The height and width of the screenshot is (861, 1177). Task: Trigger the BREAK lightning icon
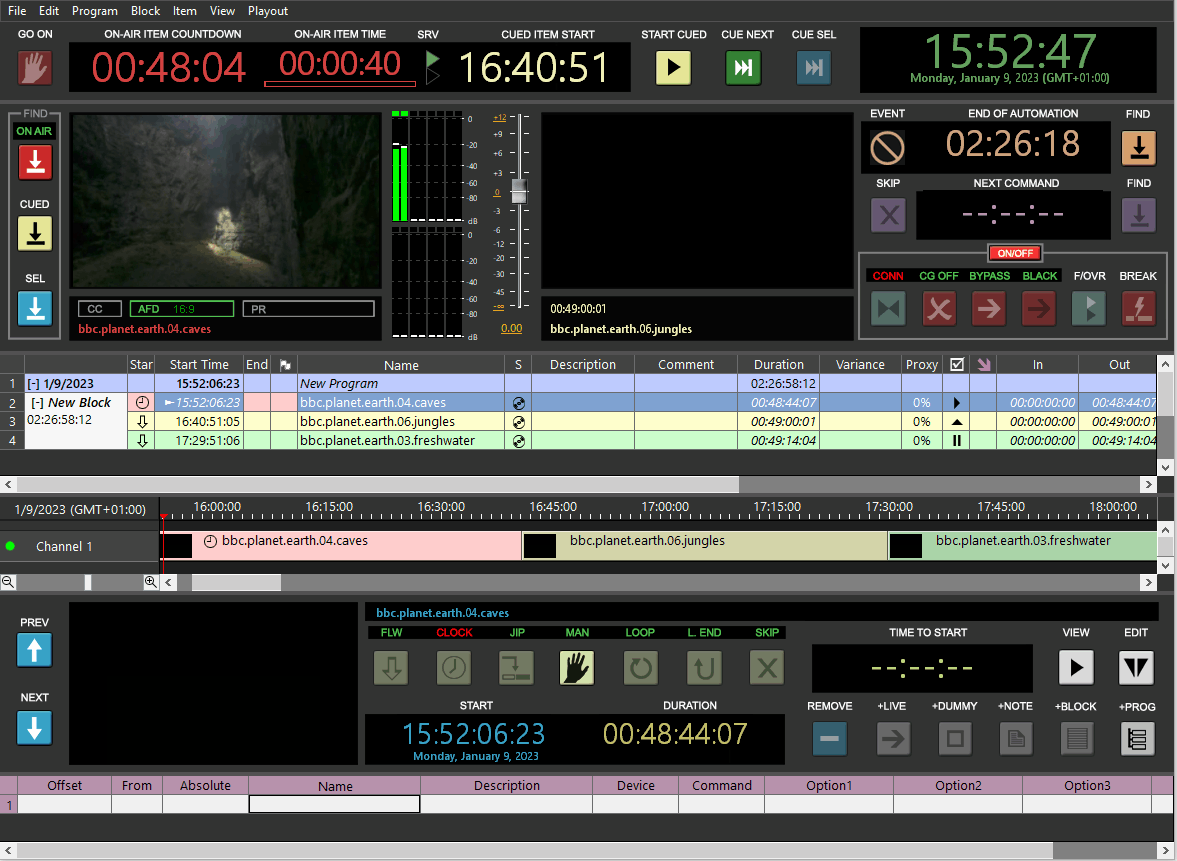pos(1138,309)
